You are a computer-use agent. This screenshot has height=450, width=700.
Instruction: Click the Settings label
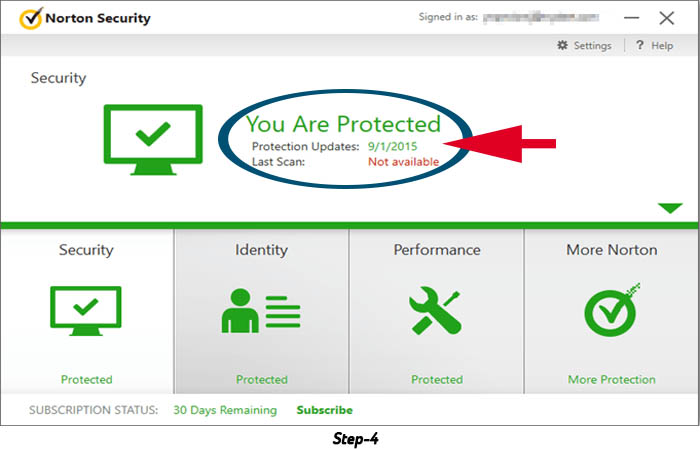click(592, 46)
